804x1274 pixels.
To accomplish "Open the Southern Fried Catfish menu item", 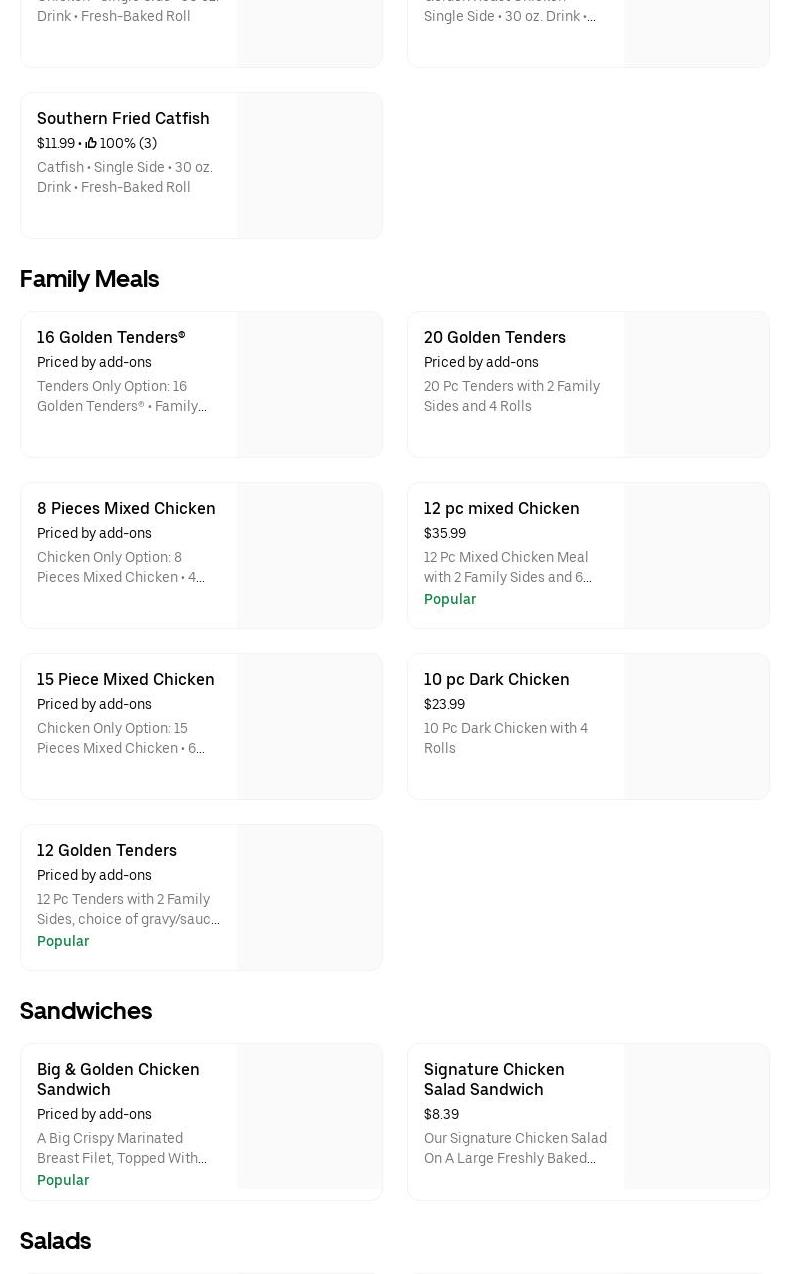I will (x=123, y=118).
